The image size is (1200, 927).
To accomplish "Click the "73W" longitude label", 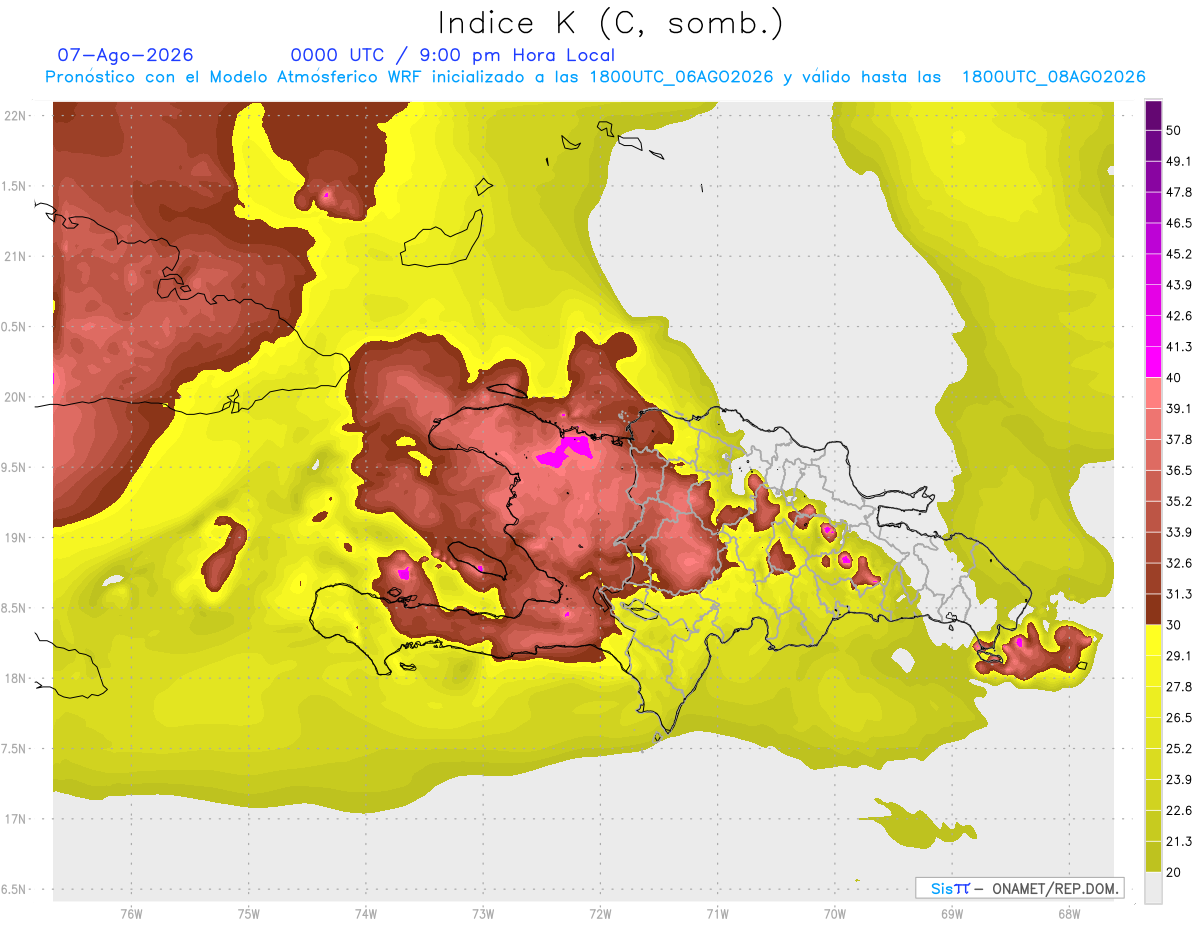I will pyautogui.click(x=483, y=913).
